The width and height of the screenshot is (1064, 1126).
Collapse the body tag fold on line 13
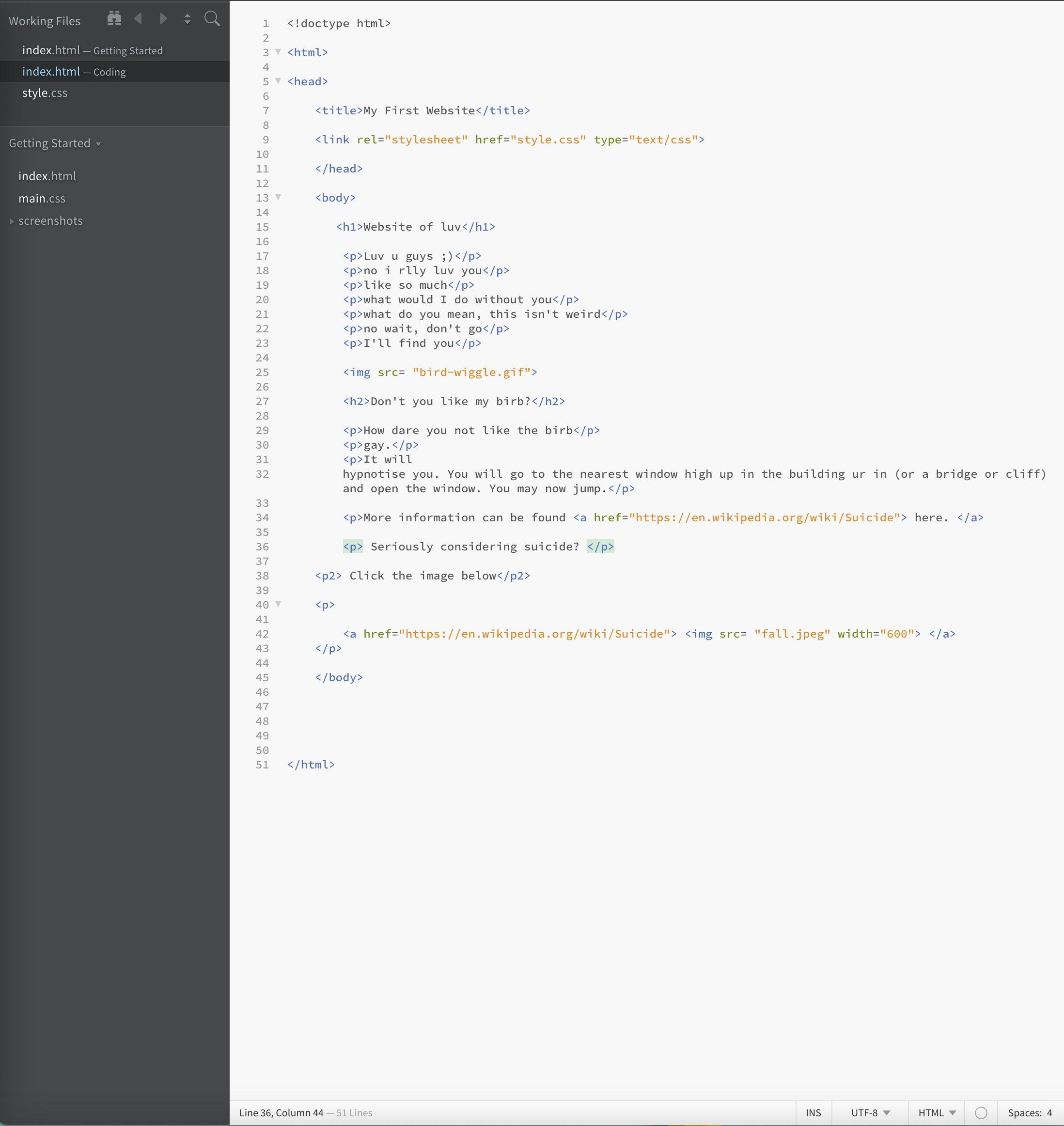278,197
